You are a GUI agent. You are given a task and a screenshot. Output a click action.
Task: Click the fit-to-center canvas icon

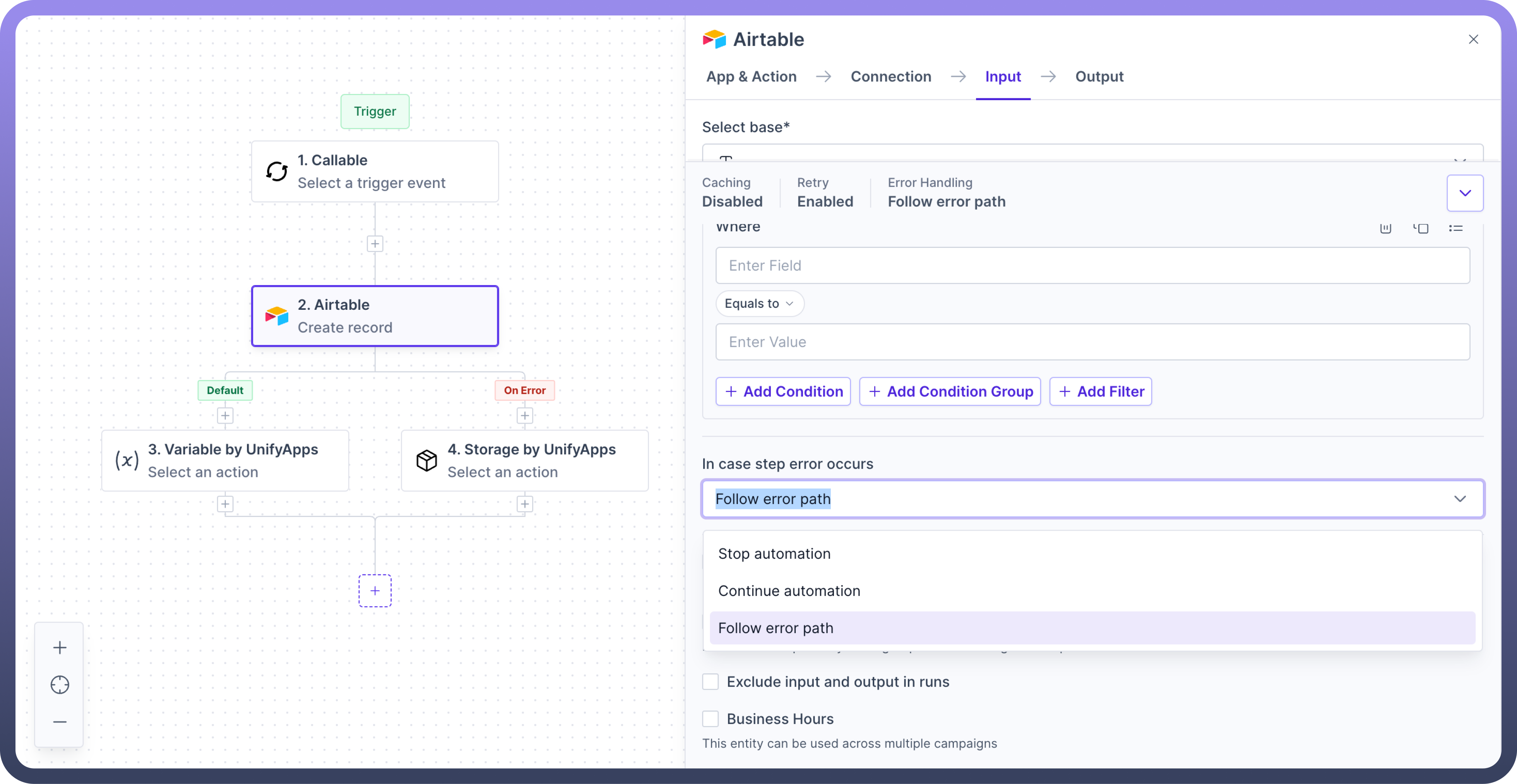(x=60, y=685)
